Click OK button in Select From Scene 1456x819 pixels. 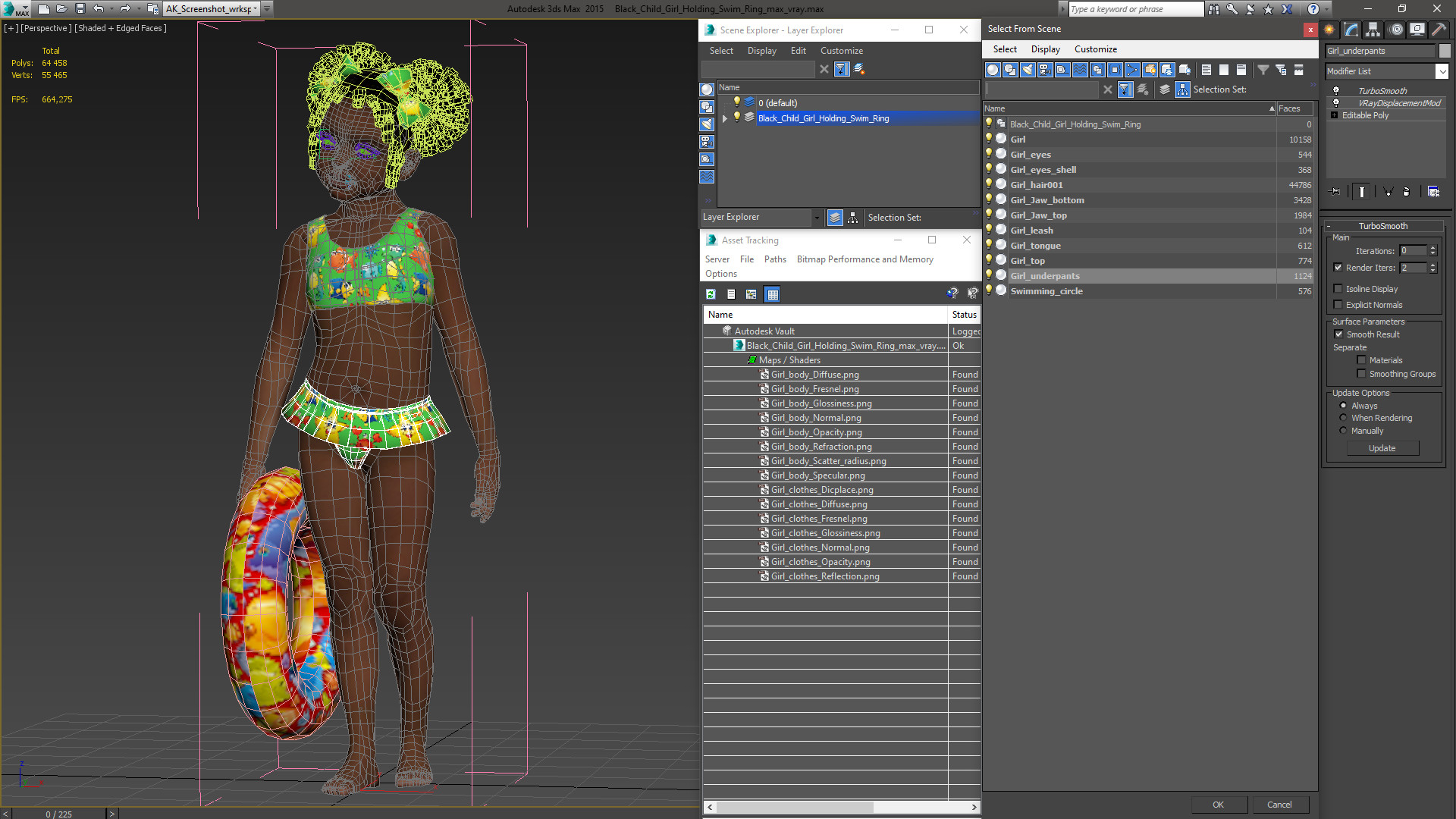coord(1218,805)
